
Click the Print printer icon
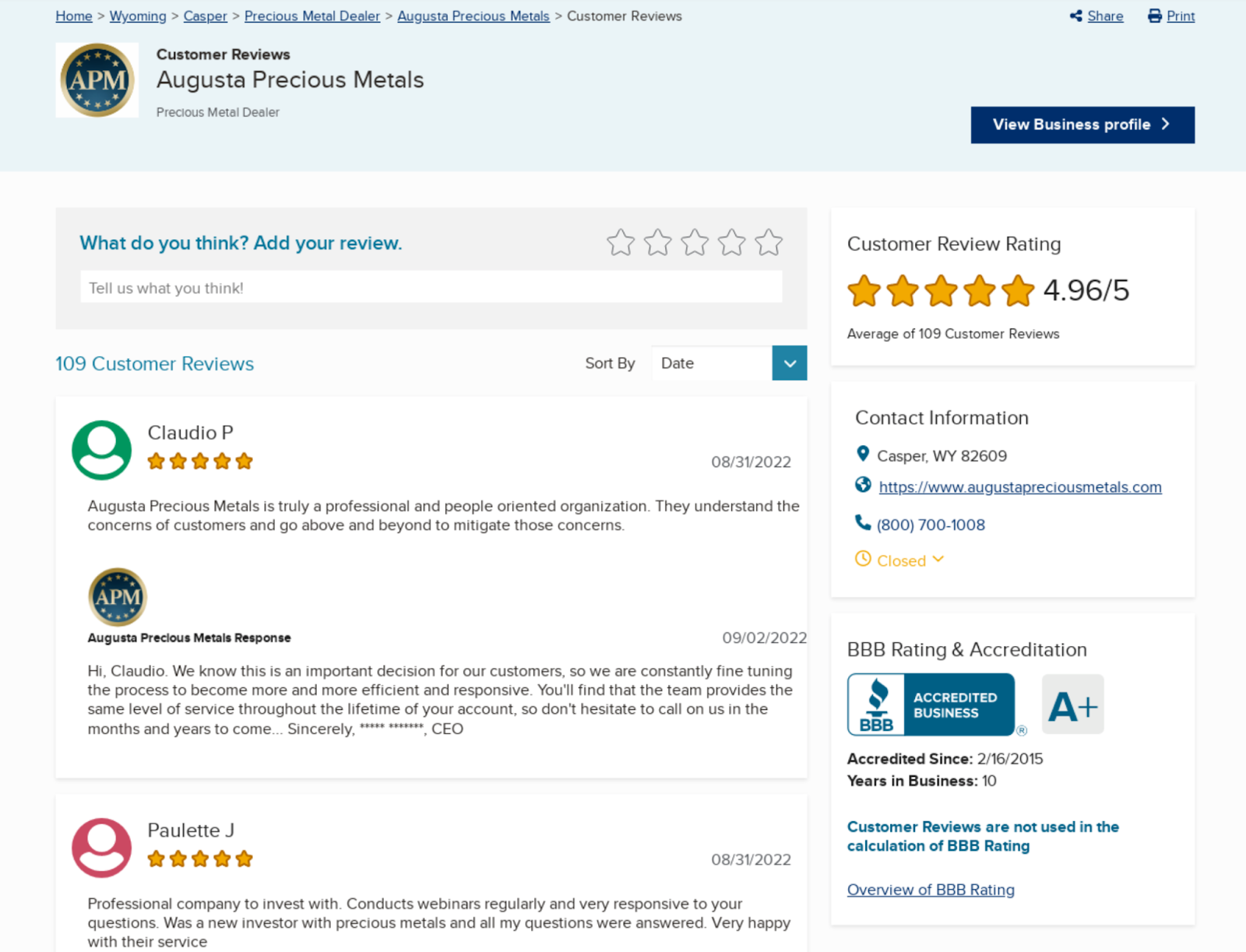pyautogui.click(x=1155, y=16)
